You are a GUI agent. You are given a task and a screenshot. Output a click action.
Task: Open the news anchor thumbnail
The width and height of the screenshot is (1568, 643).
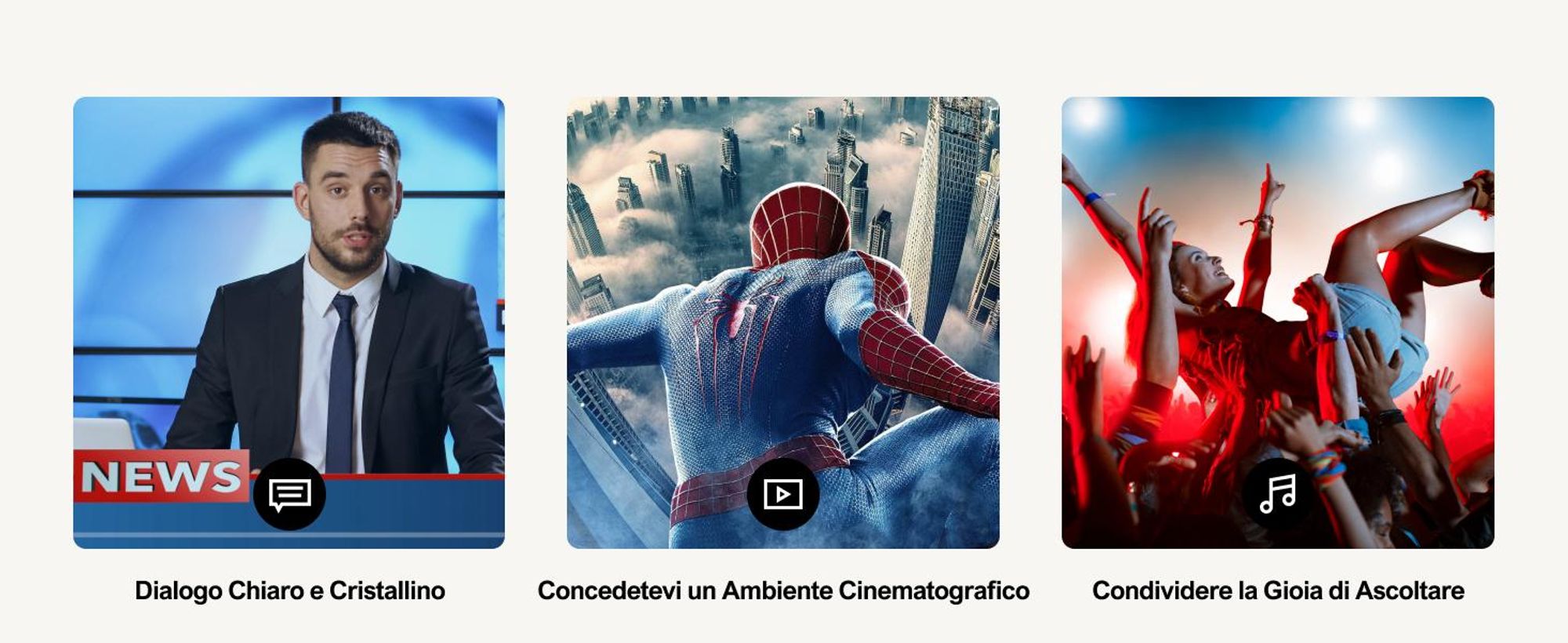289,322
